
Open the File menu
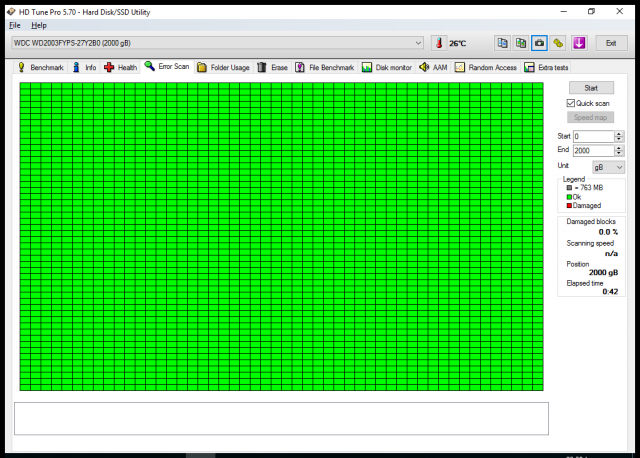click(14, 24)
